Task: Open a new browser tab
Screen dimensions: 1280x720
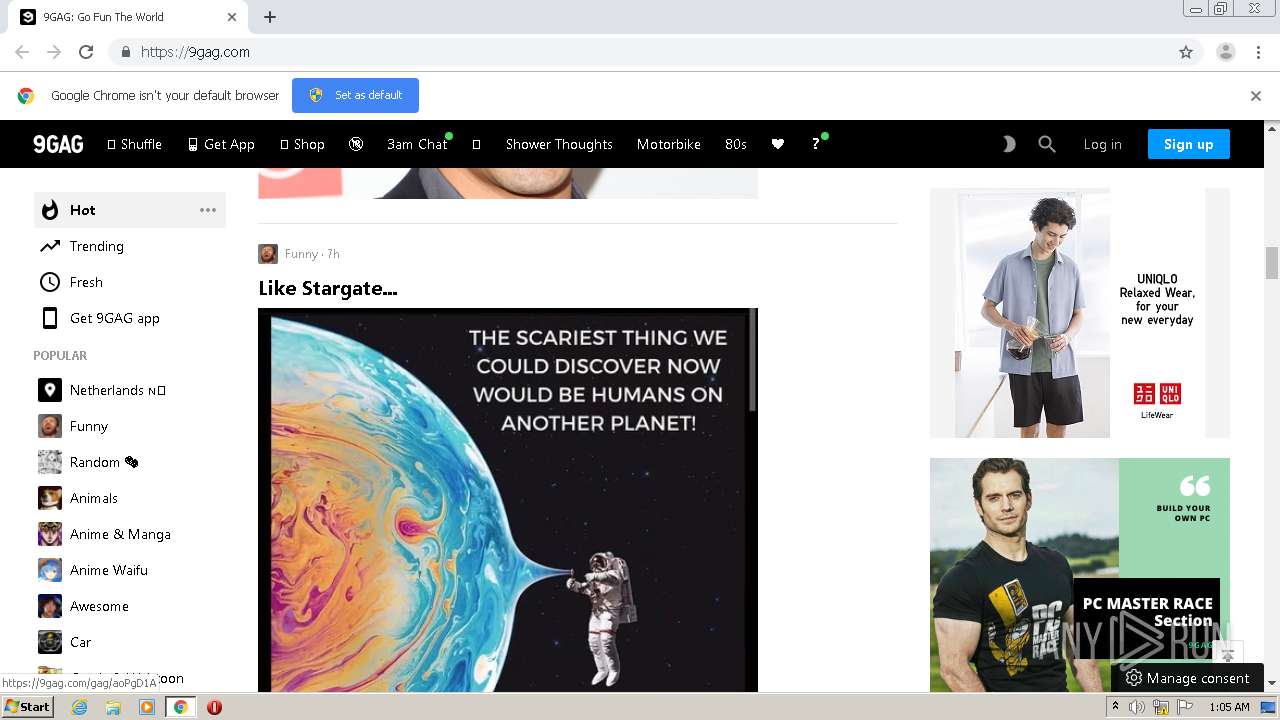Action: point(270,17)
